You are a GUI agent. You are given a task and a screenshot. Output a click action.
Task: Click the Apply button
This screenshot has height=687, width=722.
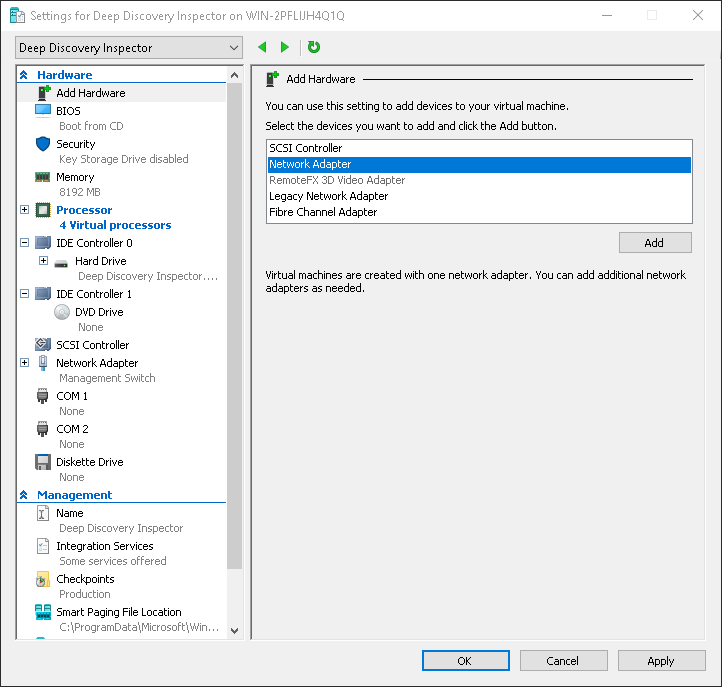coord(660,661)
